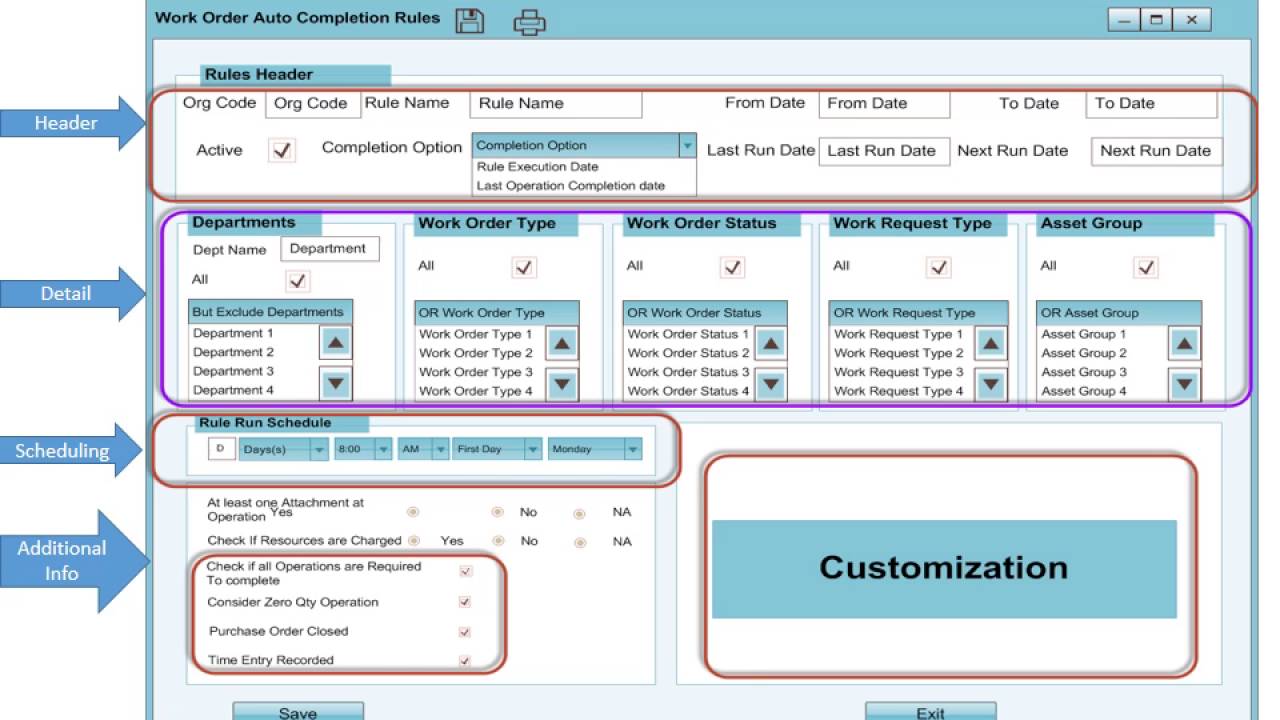Select Yes radio for Resources are Charged
Viewport: 1280px width, 720px height.
coord(412,540)
